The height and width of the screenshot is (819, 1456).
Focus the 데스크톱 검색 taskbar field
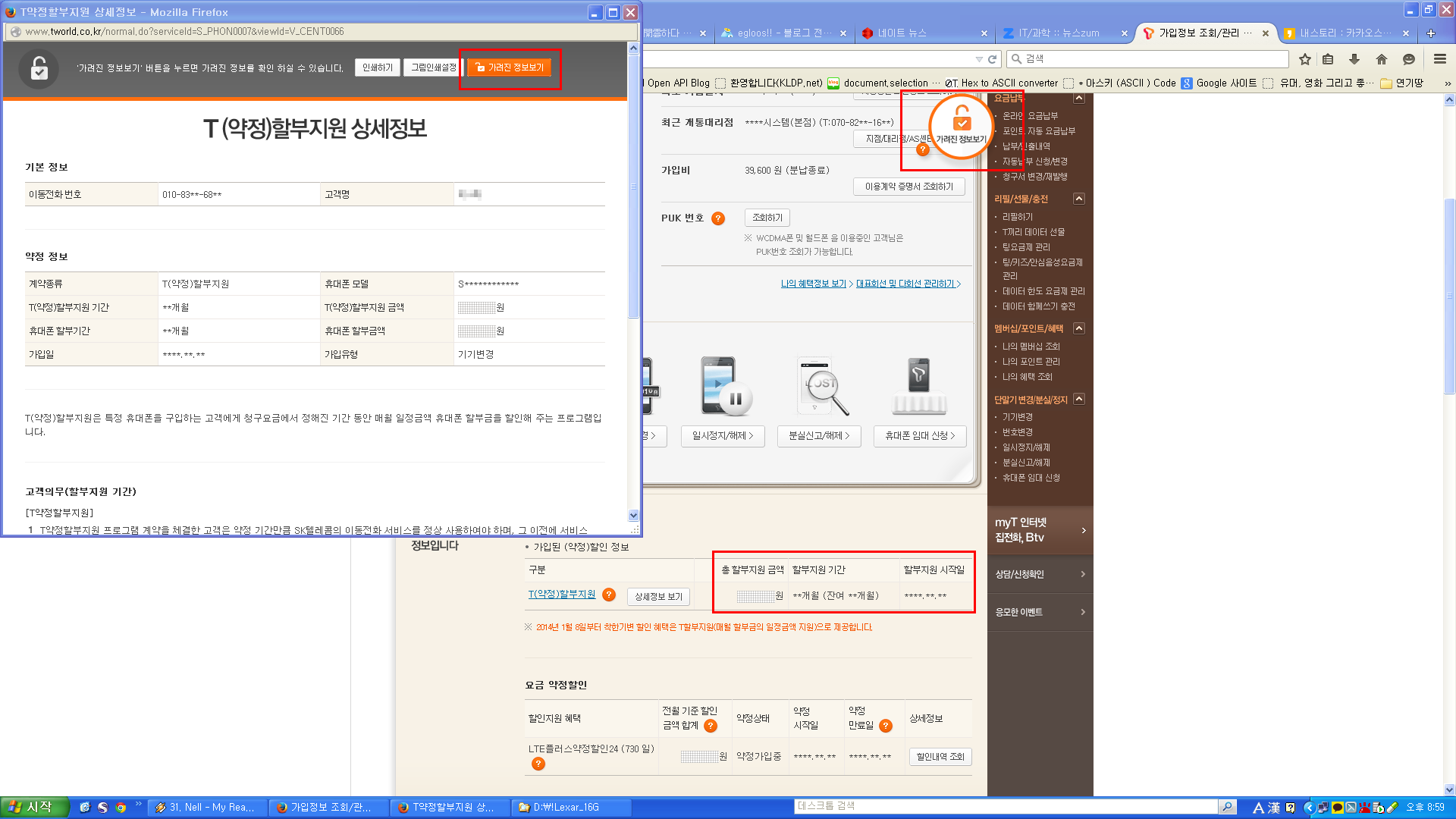click(x=1006, y=807)
